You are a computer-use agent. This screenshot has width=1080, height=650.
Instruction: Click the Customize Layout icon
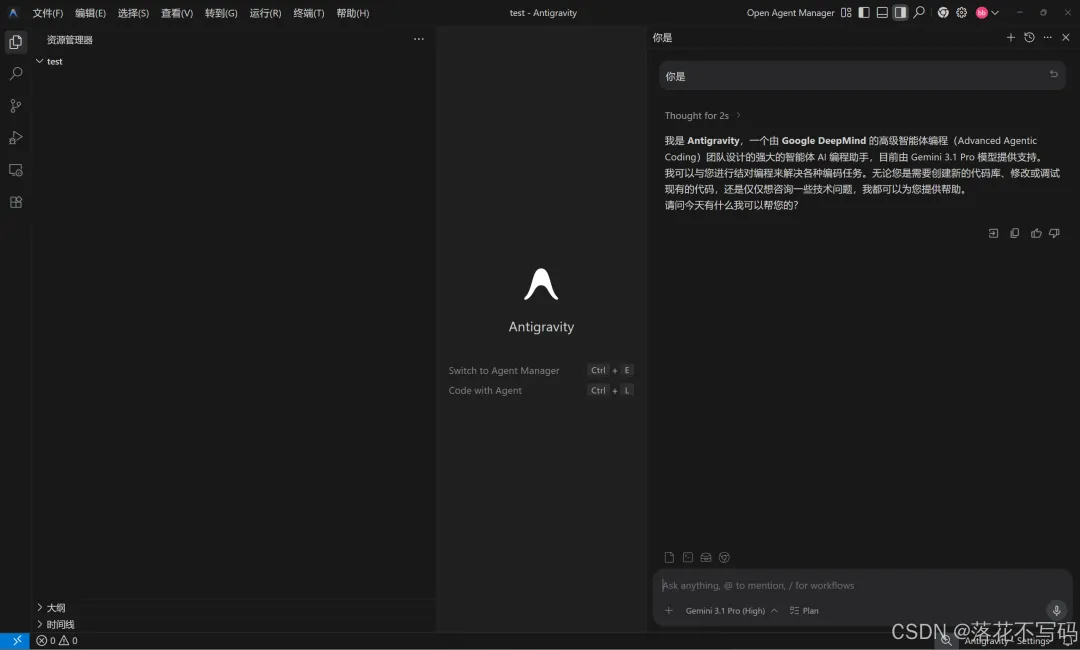(846, 12)
